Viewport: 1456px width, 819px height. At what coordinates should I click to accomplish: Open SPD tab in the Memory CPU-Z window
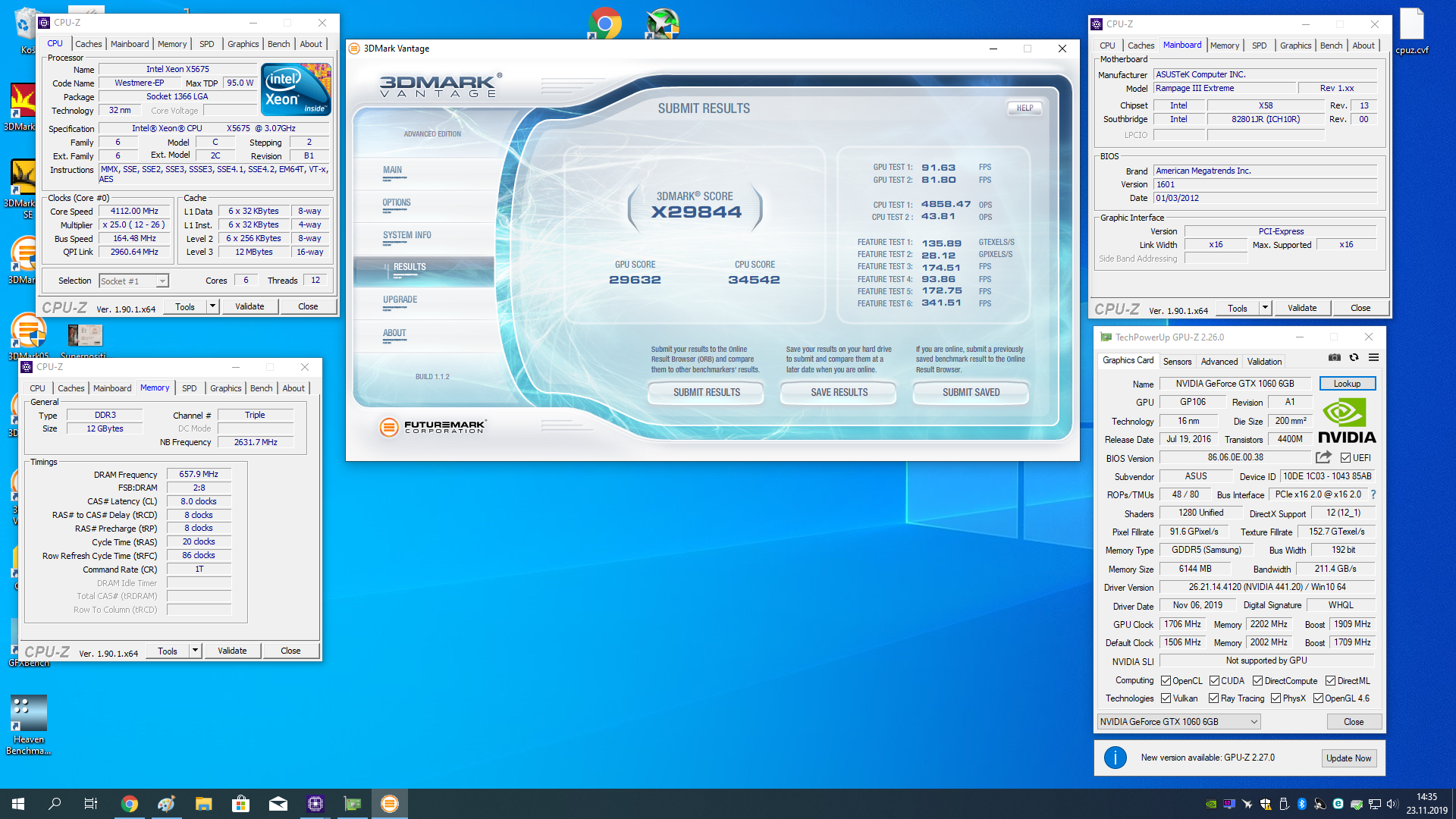pyautogui.click(x=190, y=388)
